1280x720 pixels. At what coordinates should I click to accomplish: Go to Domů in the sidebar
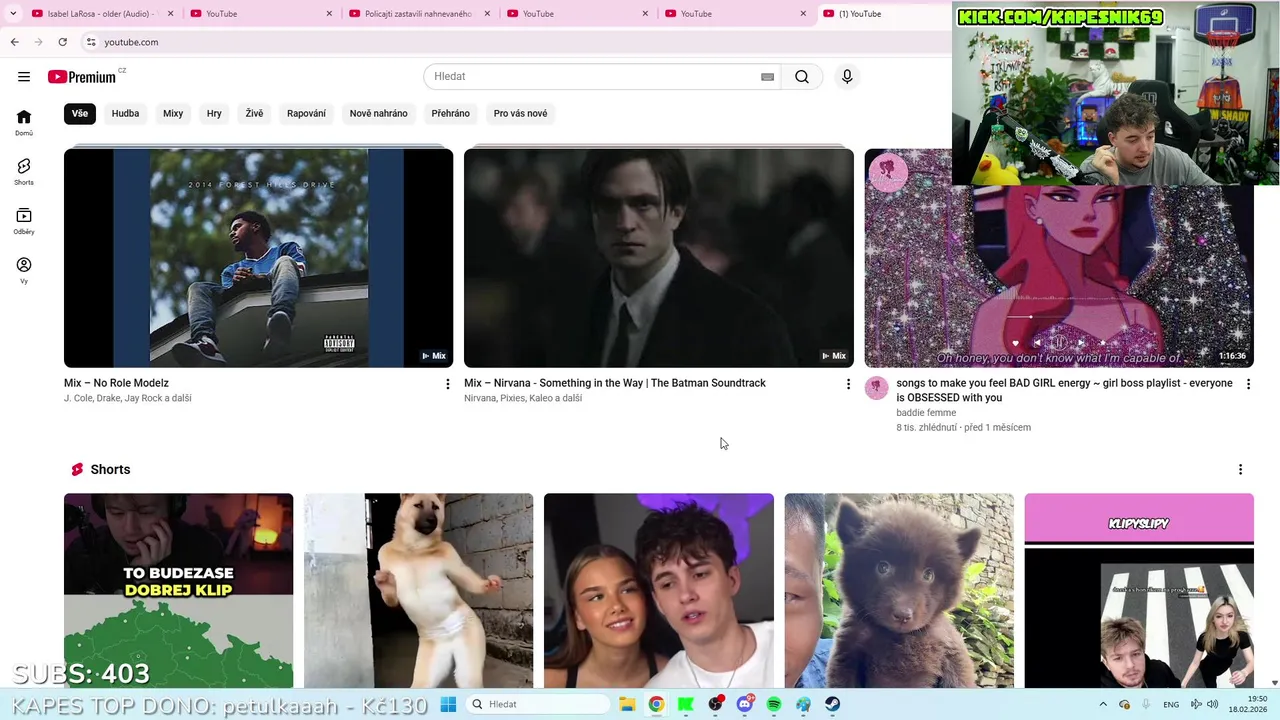[24, 123]
